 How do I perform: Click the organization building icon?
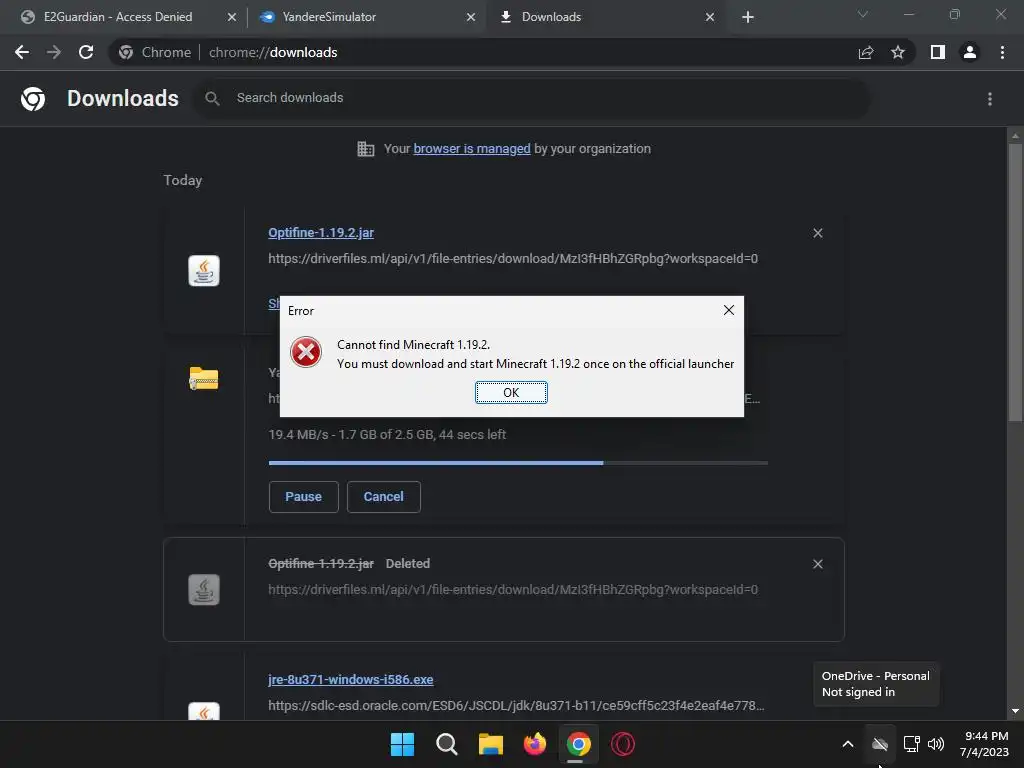(366, 149)
